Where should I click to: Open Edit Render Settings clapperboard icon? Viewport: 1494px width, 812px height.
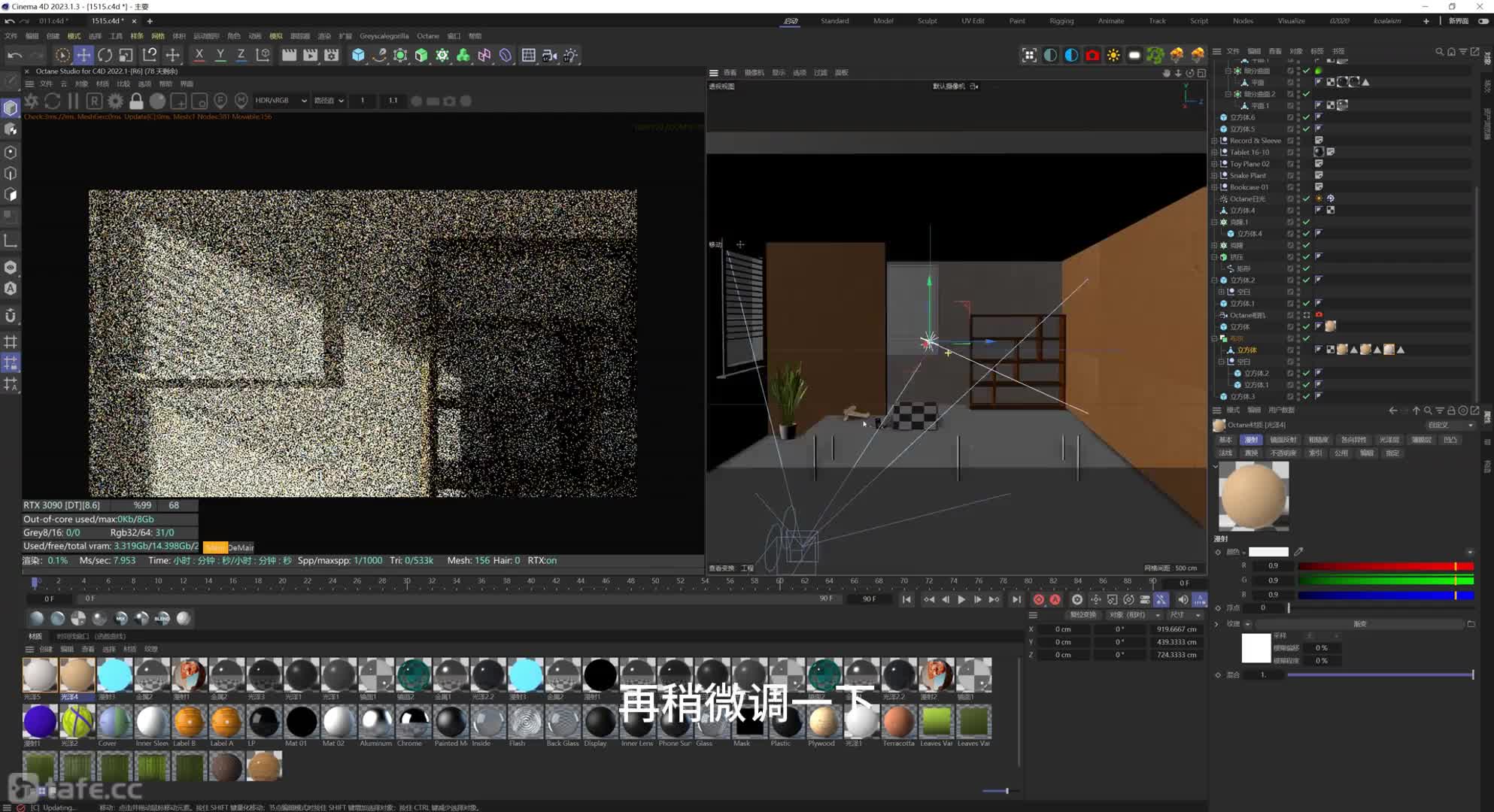pos(331,55)
